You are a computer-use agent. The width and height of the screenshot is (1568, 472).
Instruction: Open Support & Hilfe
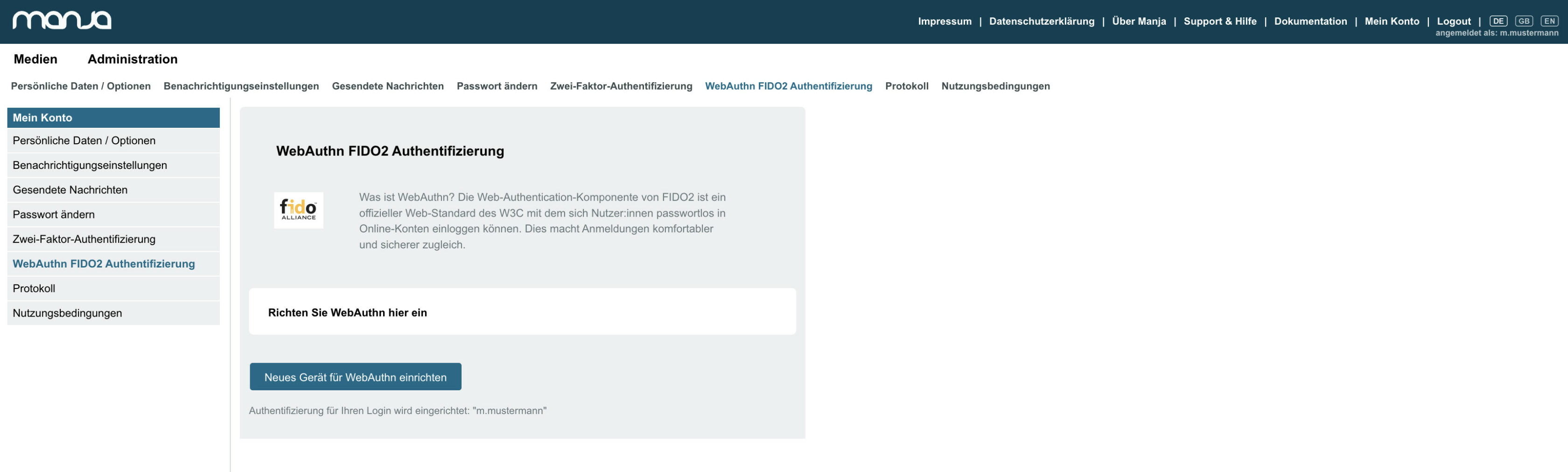click(1220, 21)
